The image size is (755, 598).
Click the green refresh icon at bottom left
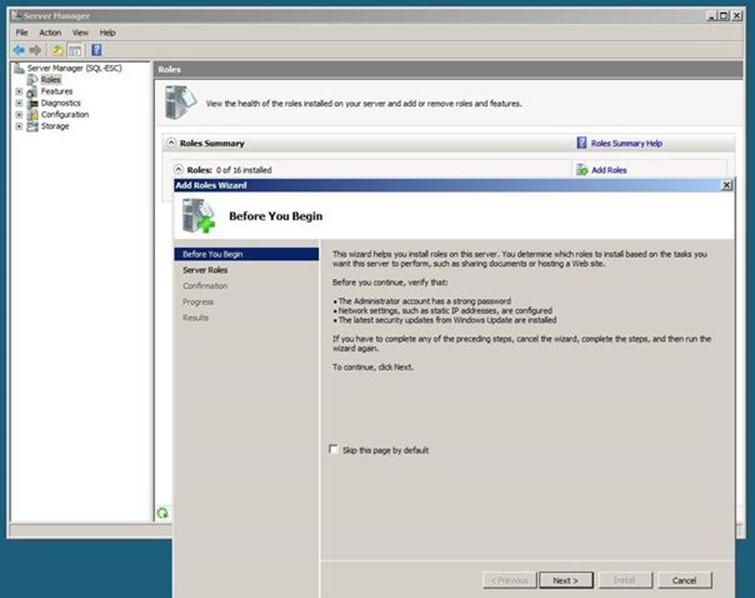click(163, 513)
